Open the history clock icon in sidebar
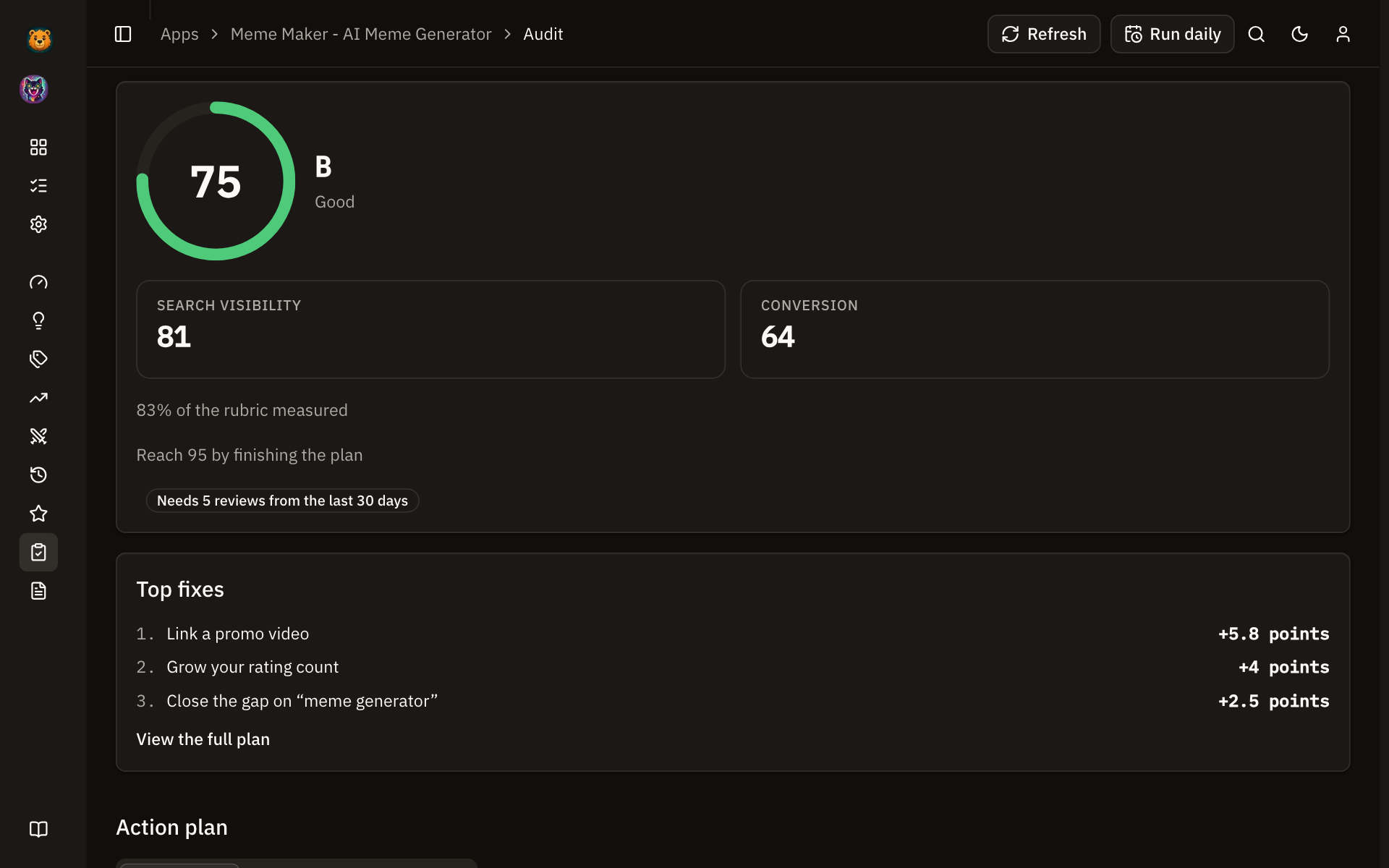Image resolution: width=1389 pixels, height=868 pixels. 38,475
